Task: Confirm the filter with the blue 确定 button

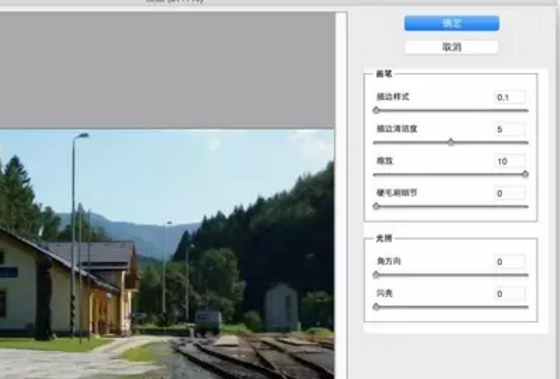Action: pos(451,23)
